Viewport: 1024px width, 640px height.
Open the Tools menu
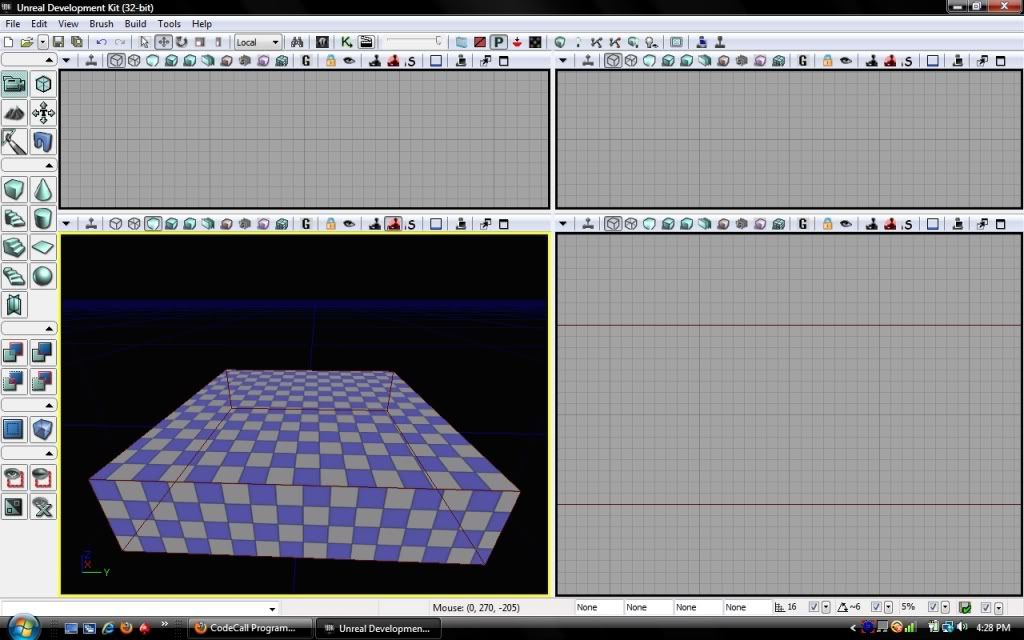point(169,24)
